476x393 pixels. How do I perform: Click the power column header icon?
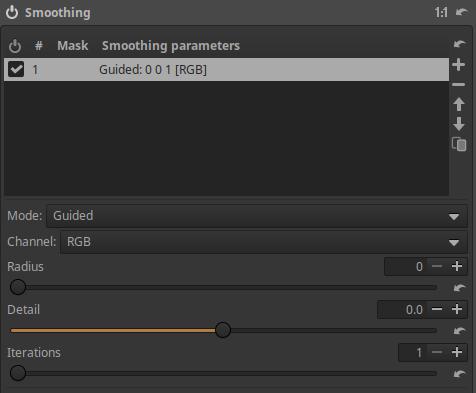pos(15,46)
